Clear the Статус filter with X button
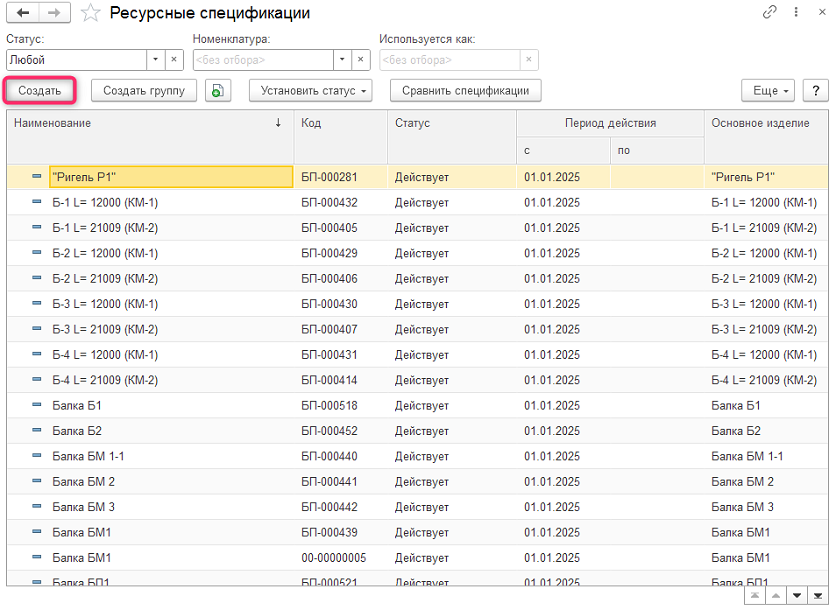This screenshot has height=610, width=836. 174,60
